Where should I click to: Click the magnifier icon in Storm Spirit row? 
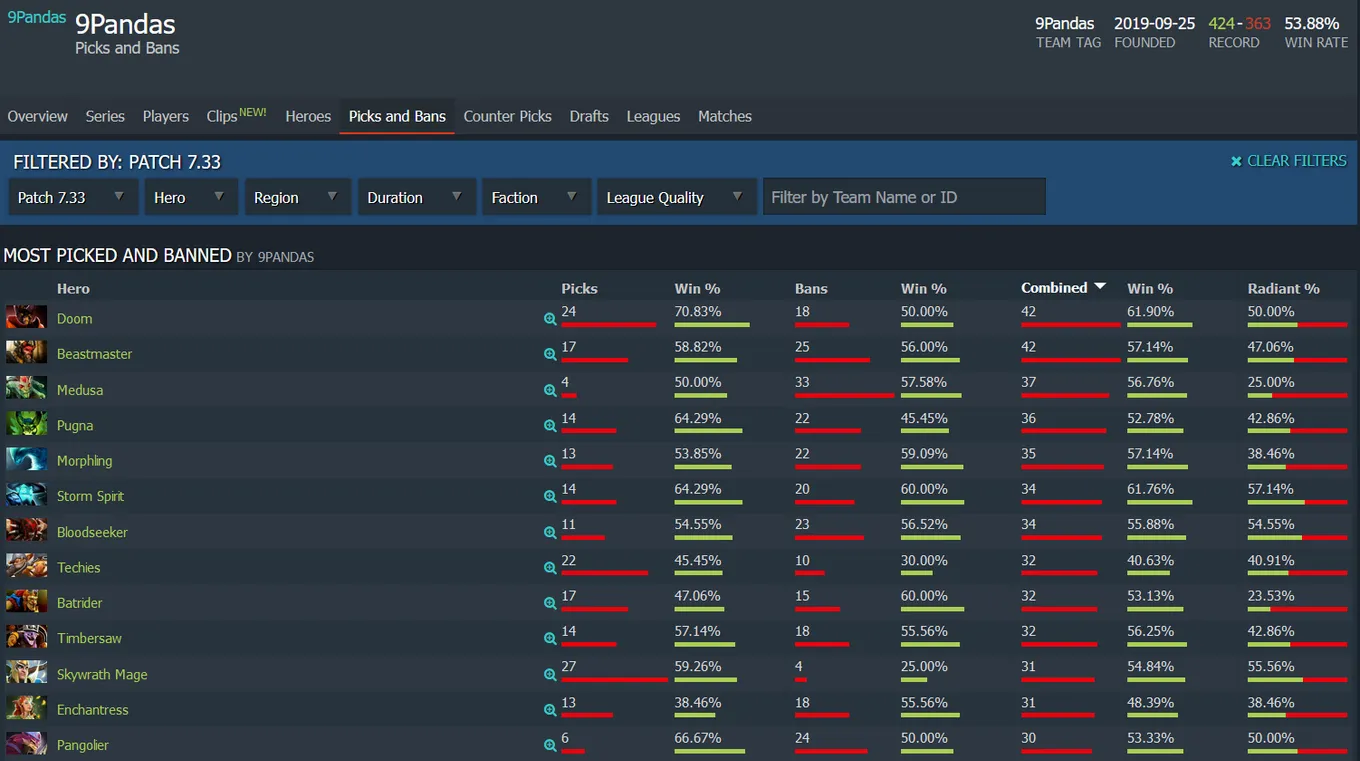550,496
